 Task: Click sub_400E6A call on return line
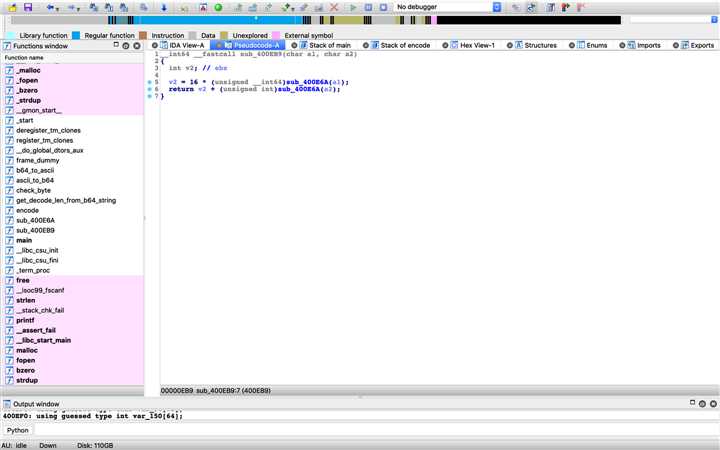300,89
